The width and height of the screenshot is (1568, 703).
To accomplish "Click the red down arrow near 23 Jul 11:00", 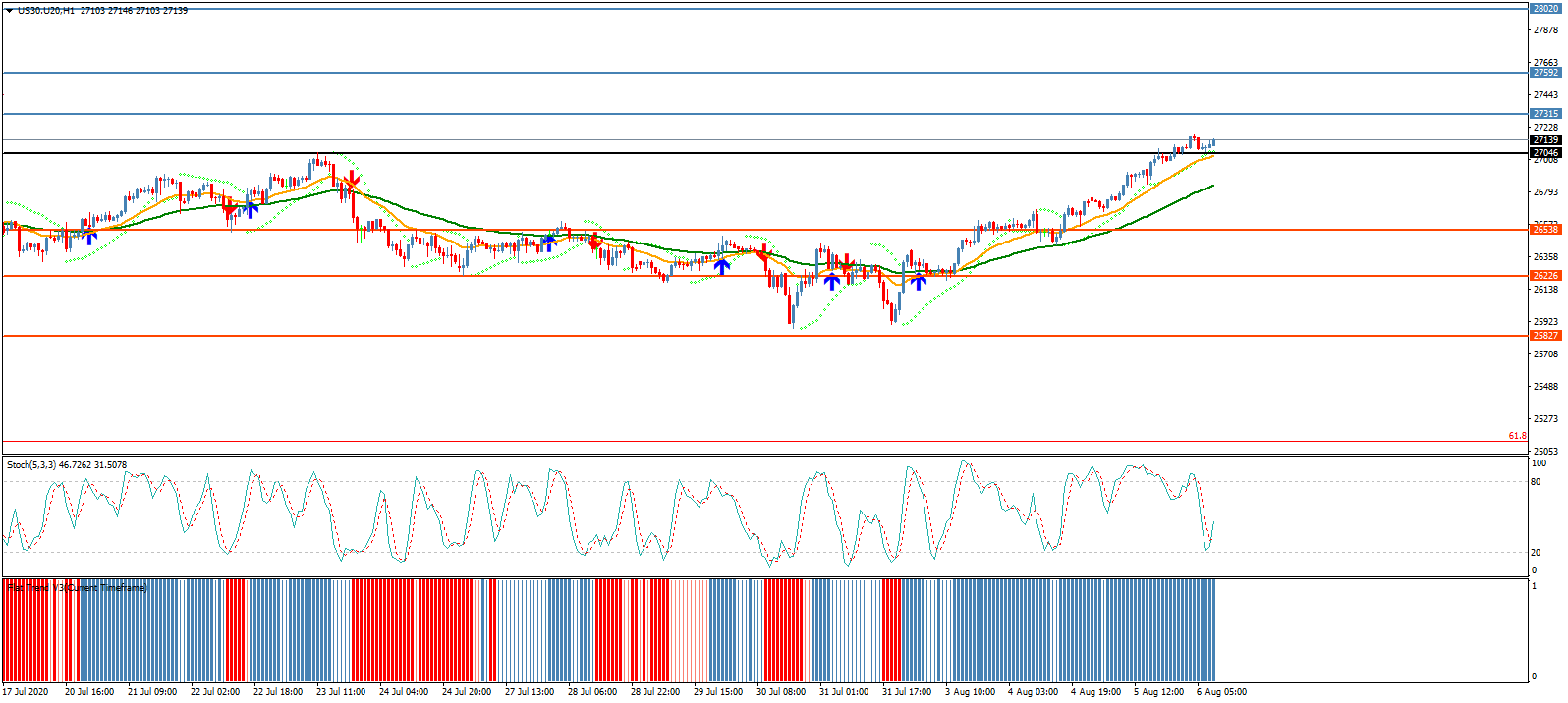I will click(x=350, y=181).
